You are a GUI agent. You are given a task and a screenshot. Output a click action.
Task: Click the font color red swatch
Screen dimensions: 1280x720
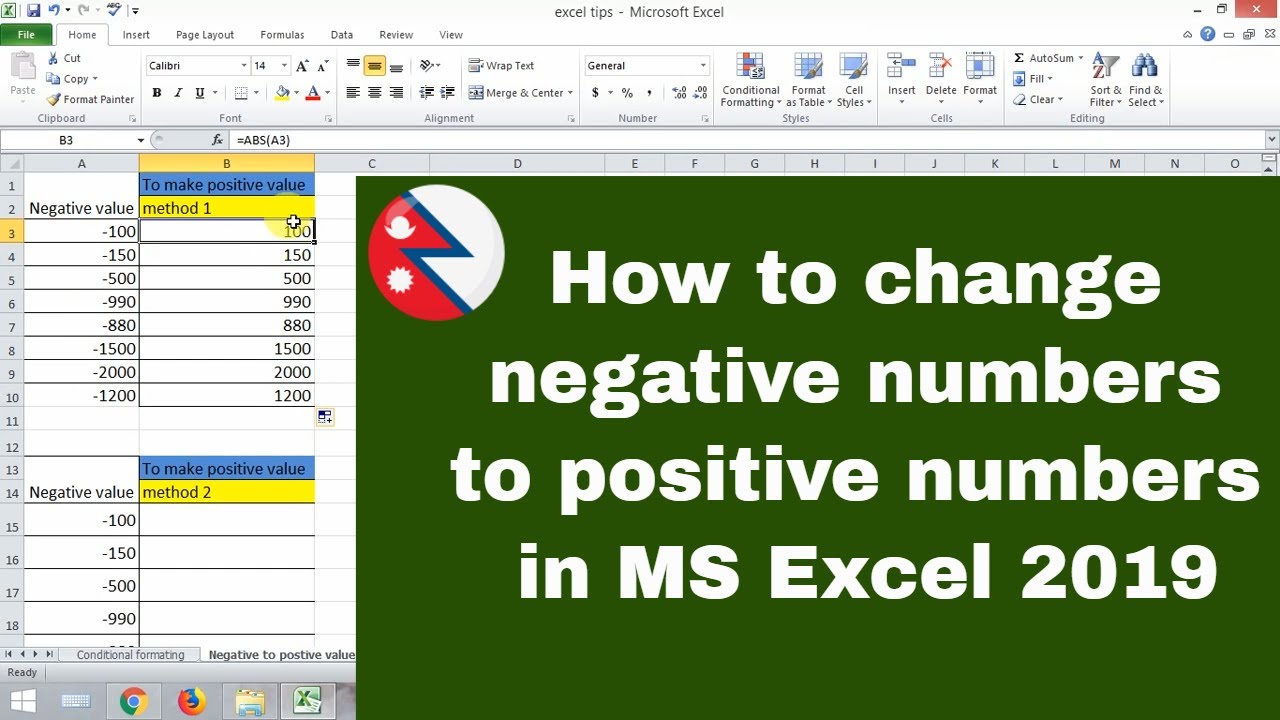point(313,93)
